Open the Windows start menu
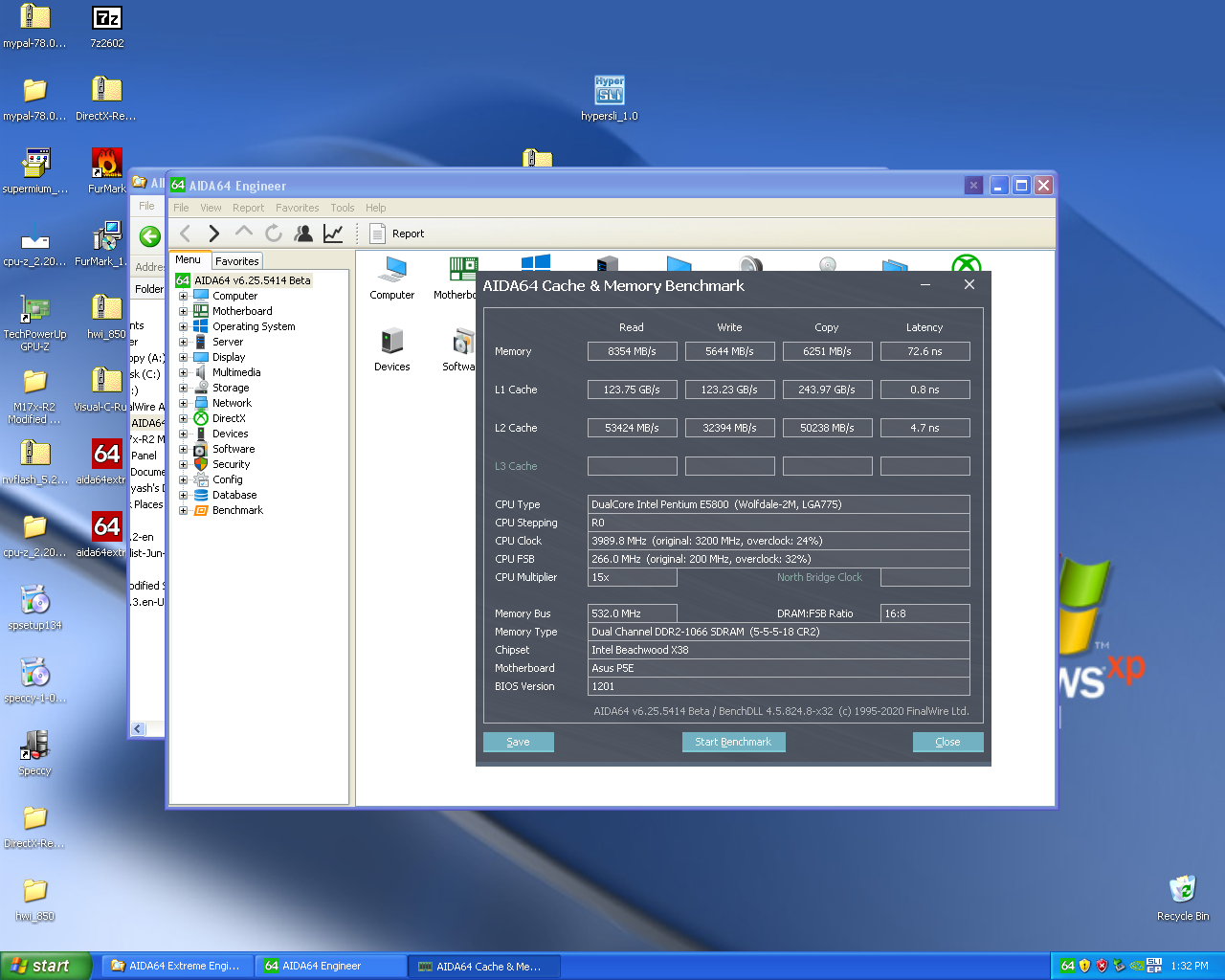This screenshot has height=980, width=1225. 46,966
